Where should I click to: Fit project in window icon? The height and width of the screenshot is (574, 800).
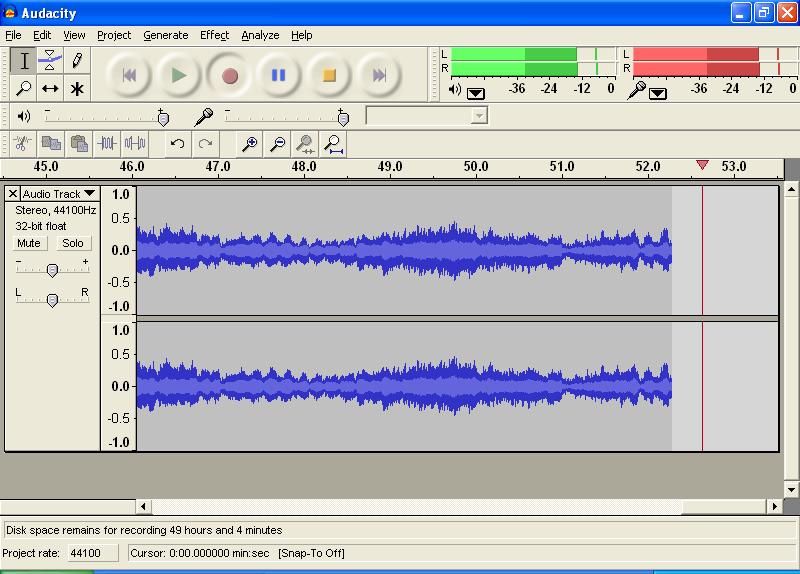coord(334,143)
